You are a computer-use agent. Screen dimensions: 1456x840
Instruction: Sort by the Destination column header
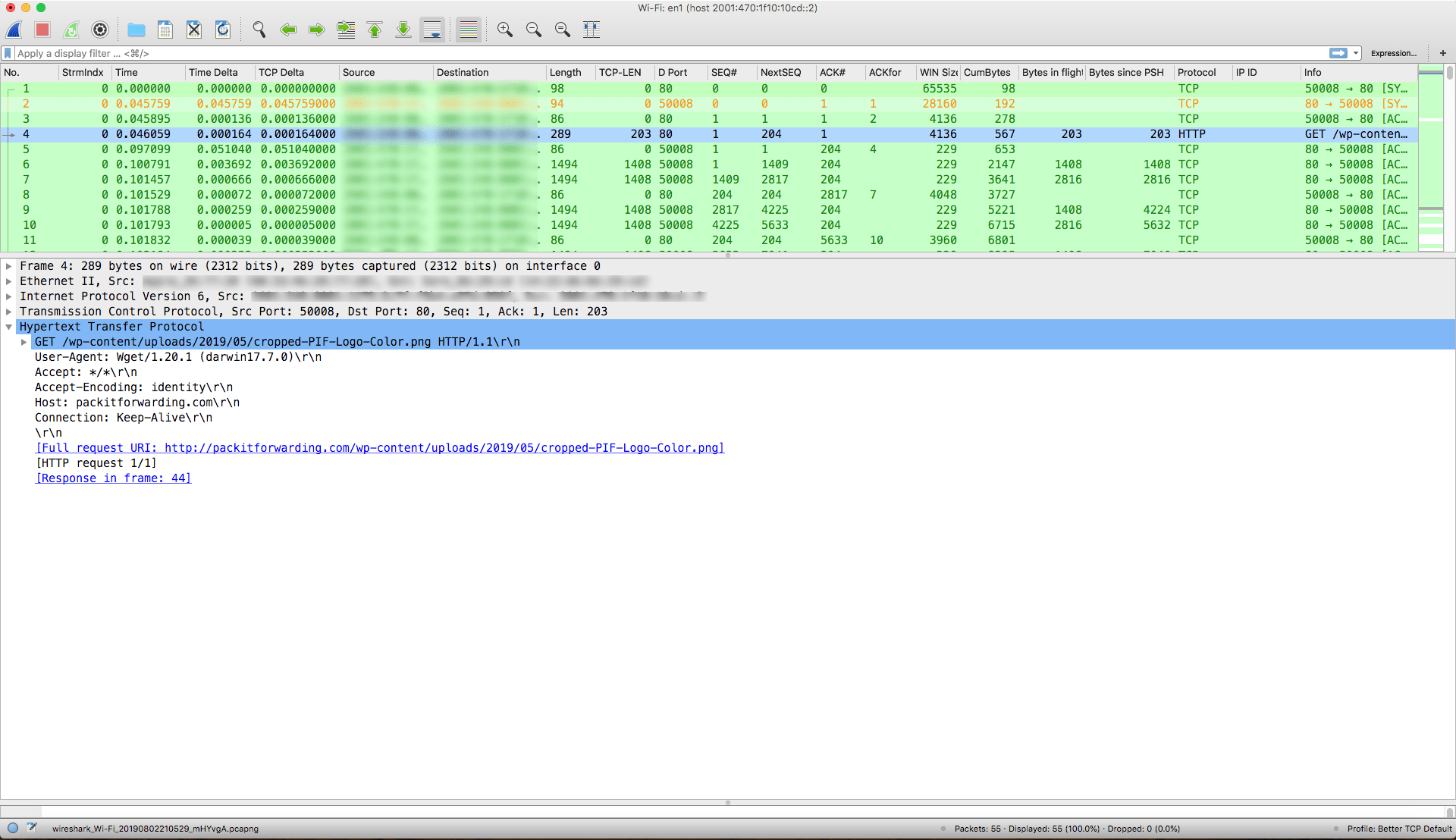tap(489, 73)
